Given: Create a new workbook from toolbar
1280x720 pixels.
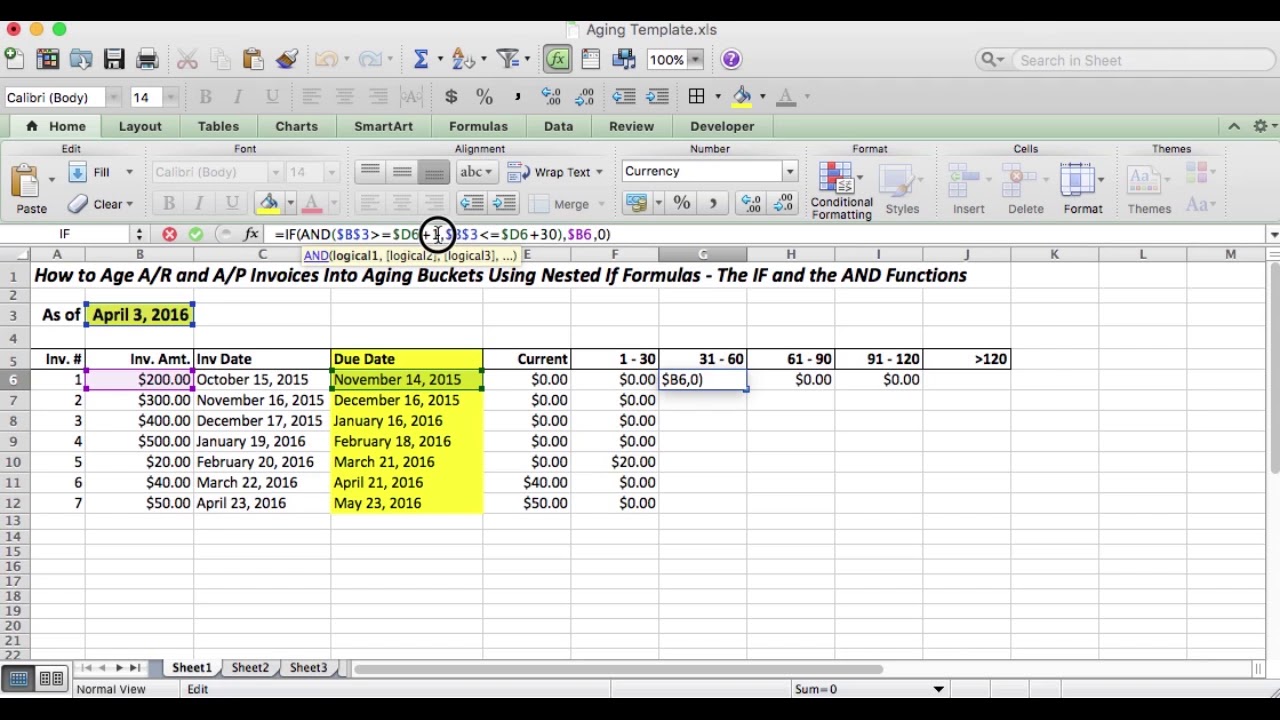Looking at the screenshot, I should pyautogui.click(x=14, y=59).
